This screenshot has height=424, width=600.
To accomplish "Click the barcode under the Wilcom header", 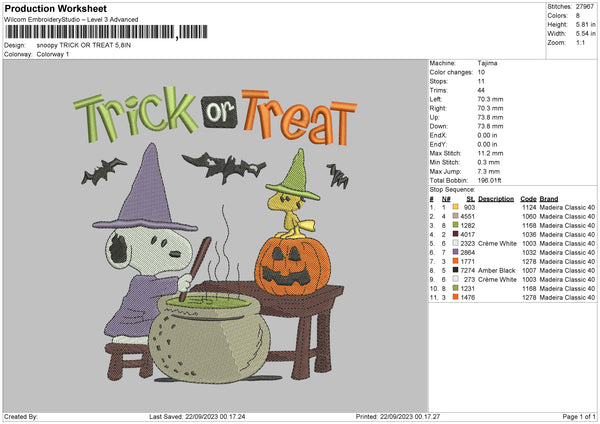I will tap(106, 32).
